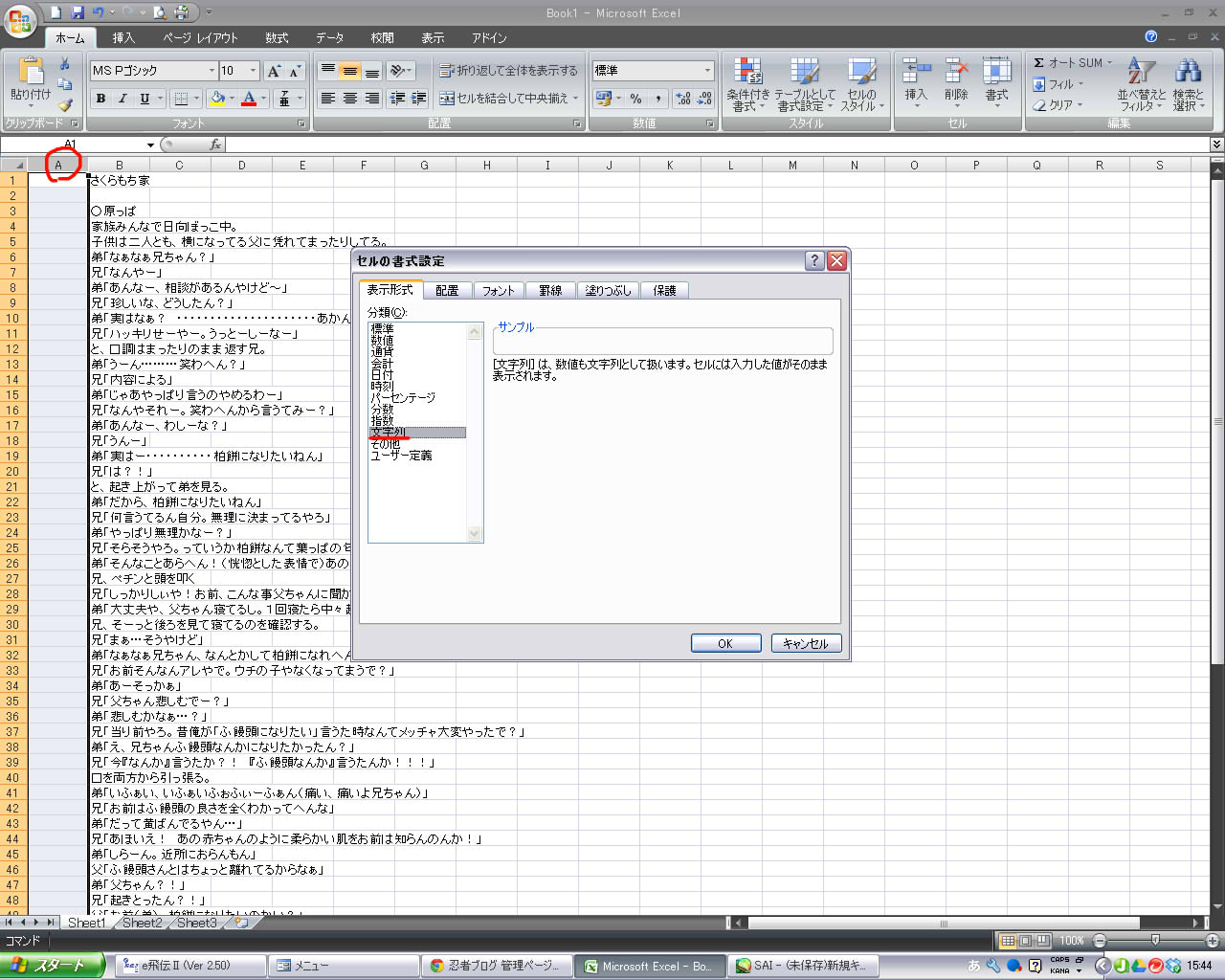1225x980 pixels.
Task: Switch to the 罫線 tab in the dialog
Action: (550, 290)
